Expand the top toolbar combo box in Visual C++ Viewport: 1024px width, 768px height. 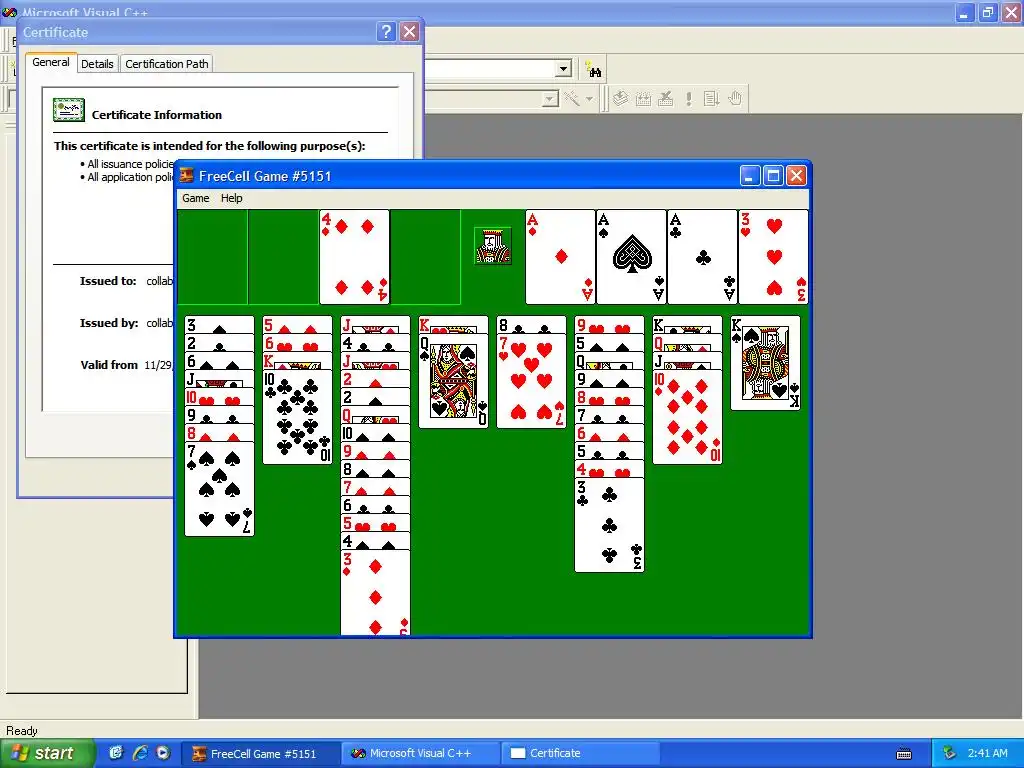pos(564,69)
